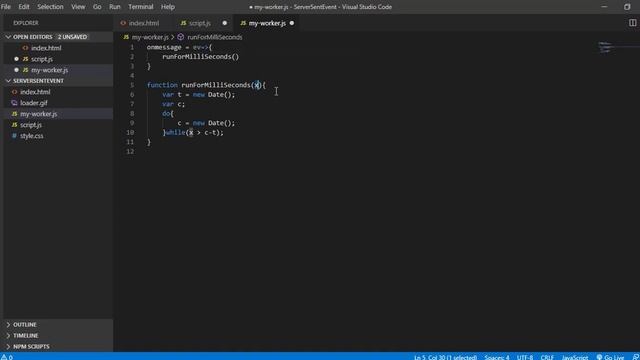Screen dimensions: 640x360
Task: Switch to the index.html editor tab
Action: (144, 23)
